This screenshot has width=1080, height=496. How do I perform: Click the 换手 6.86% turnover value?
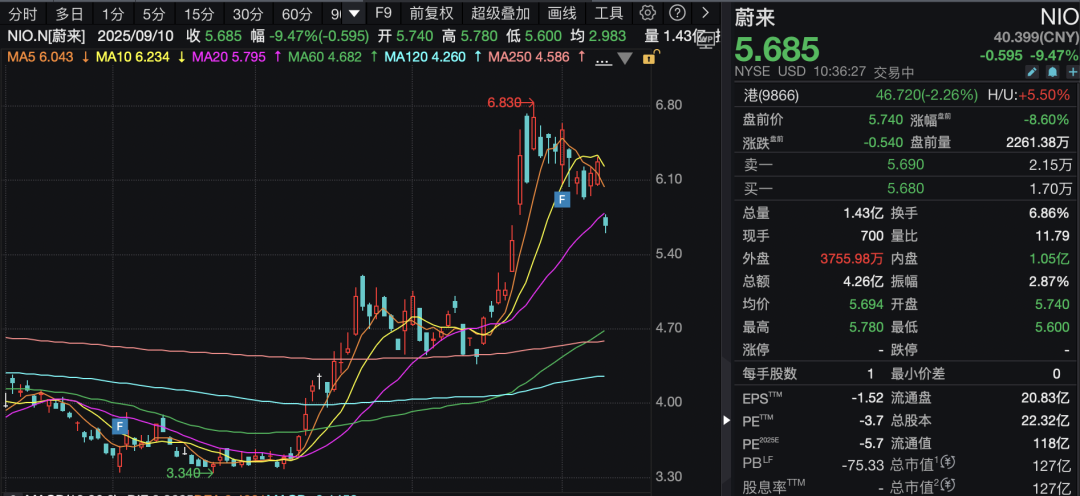(1051, 213)
